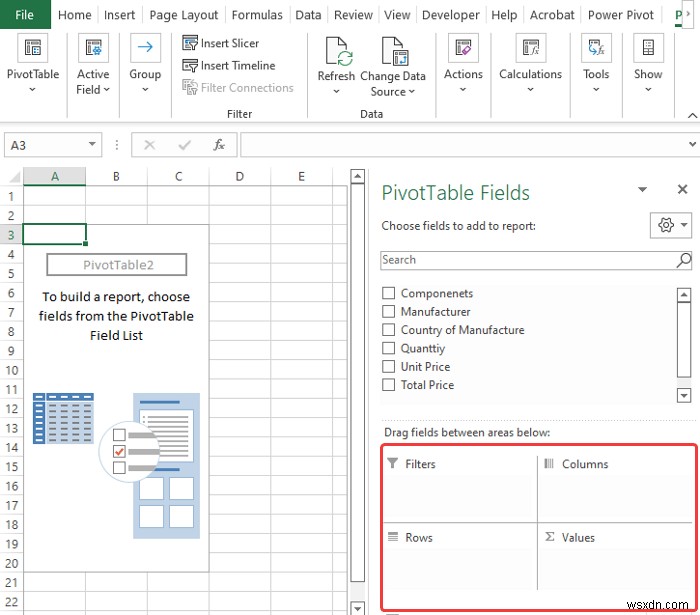Expand the PivotTable dropdown arrow
This screenshot has width=700, height=615.
click(32, 90)
